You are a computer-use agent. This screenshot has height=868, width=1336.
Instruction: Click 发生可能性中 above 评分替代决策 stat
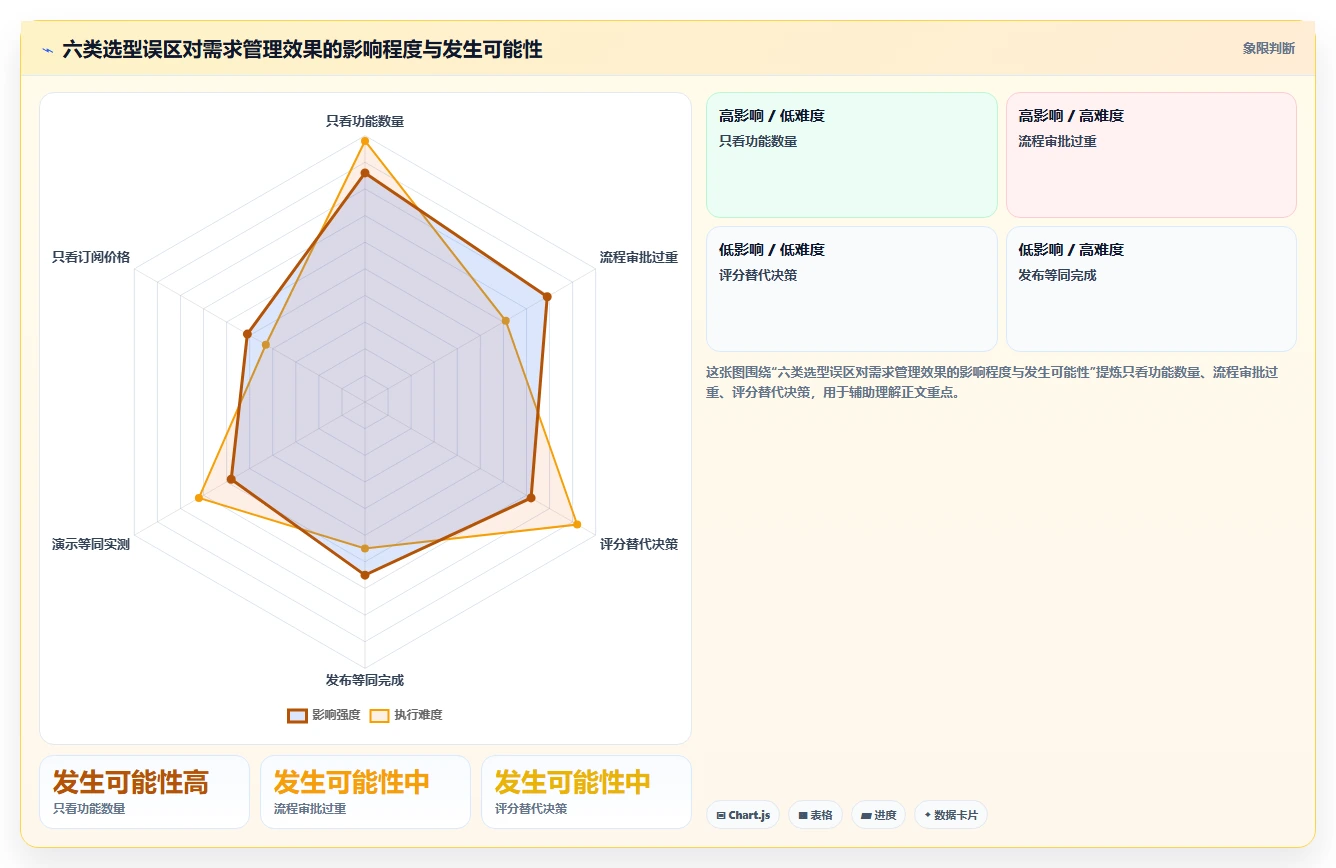coord(573,782)
